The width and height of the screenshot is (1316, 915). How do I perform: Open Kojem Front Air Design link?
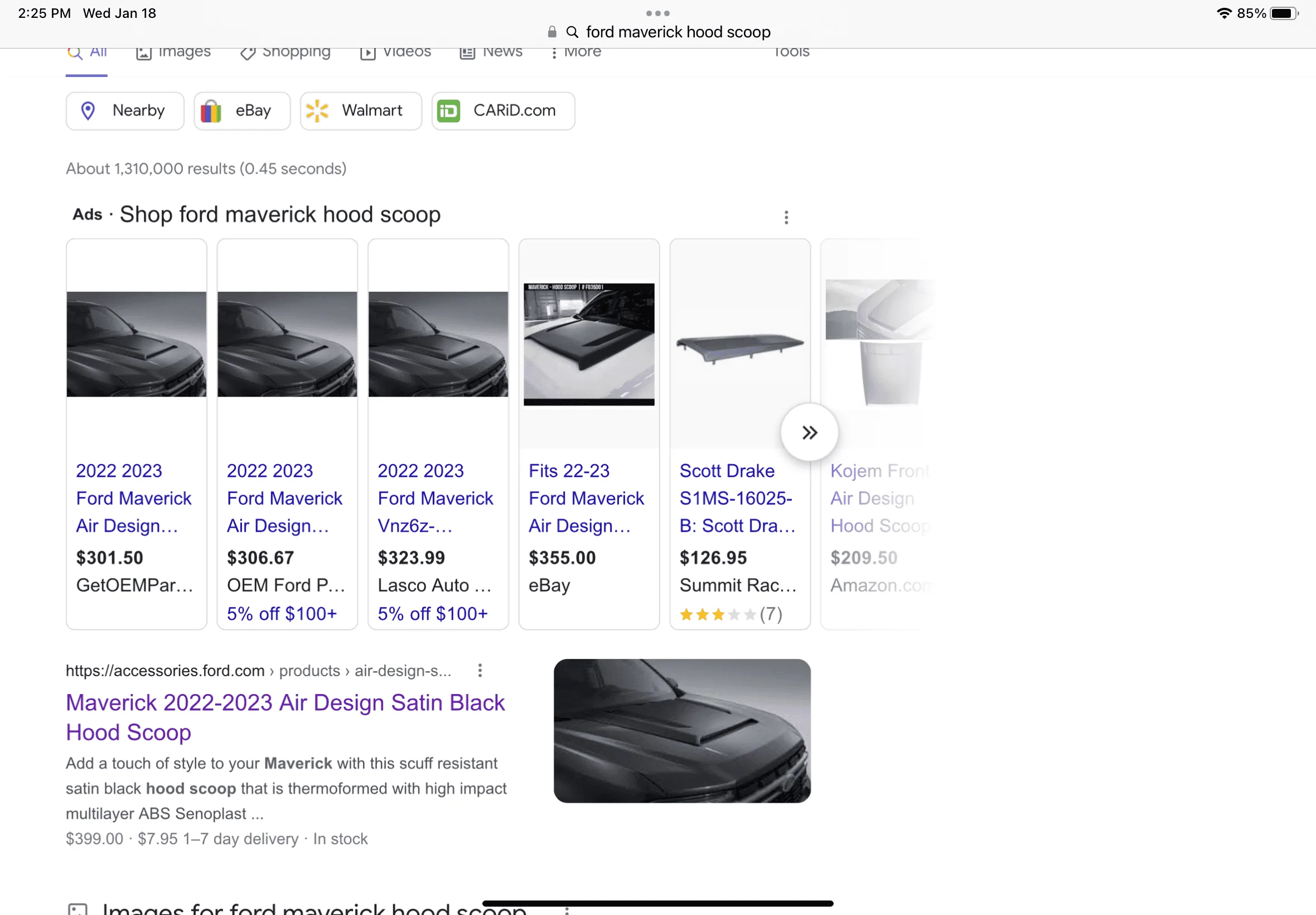(x=880, y=498)
